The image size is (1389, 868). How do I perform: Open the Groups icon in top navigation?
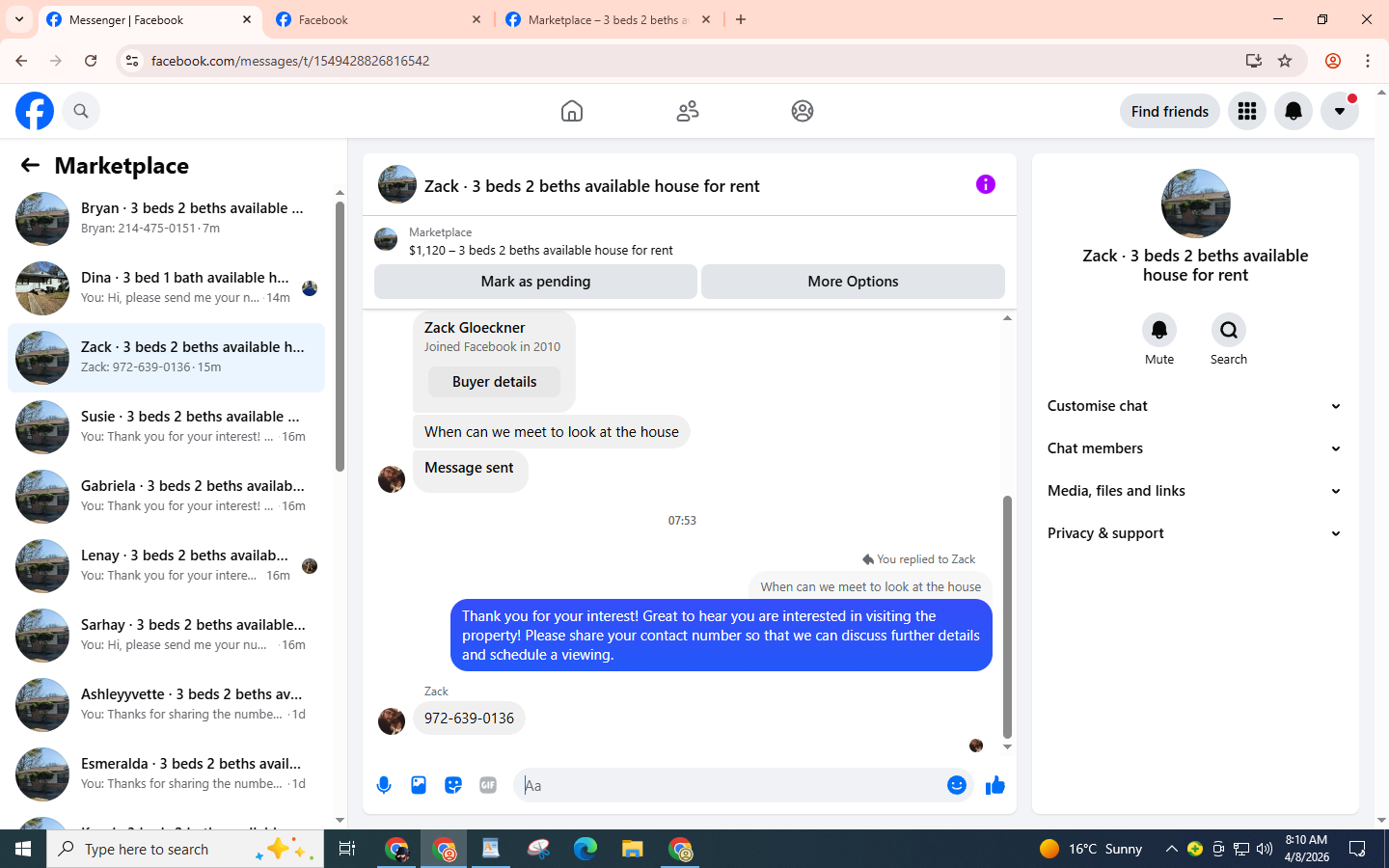pyautogui.click(x=803, y=111)
